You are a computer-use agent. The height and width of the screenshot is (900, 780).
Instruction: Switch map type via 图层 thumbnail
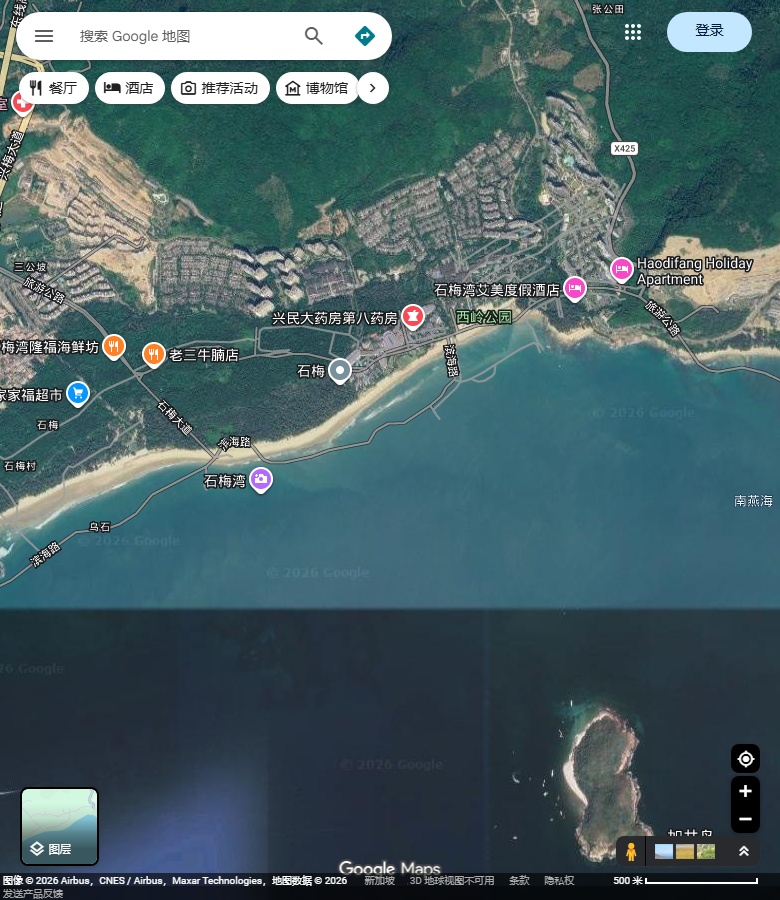[x=60, y=826]
